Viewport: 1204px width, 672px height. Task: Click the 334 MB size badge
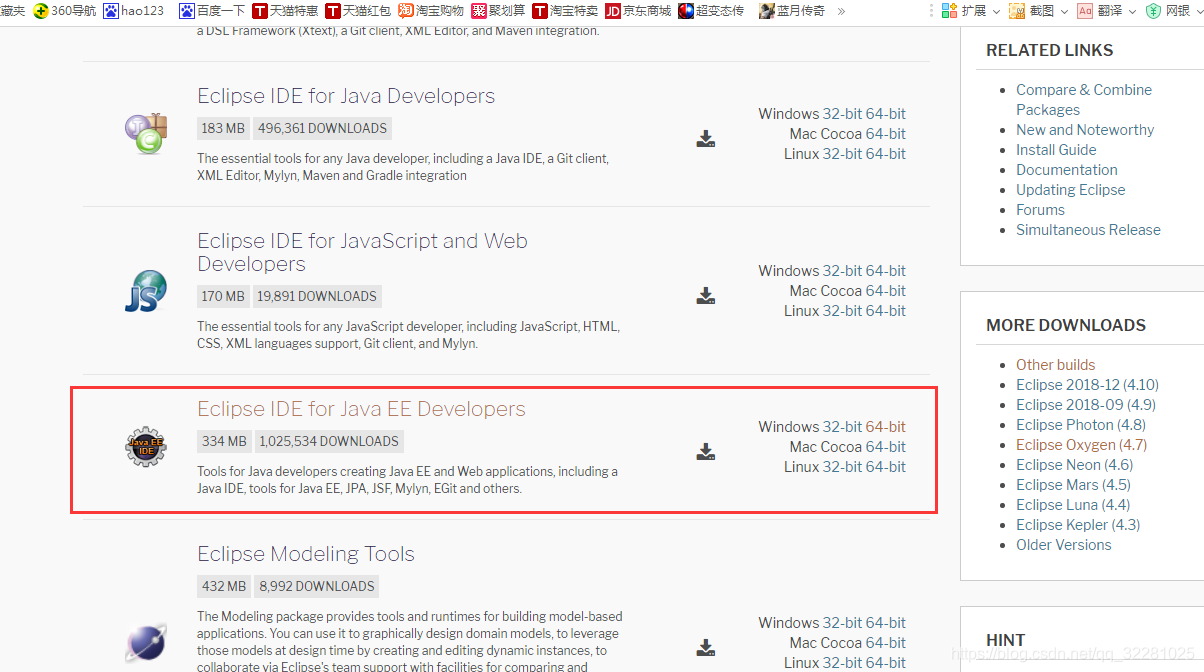point(224,441)
